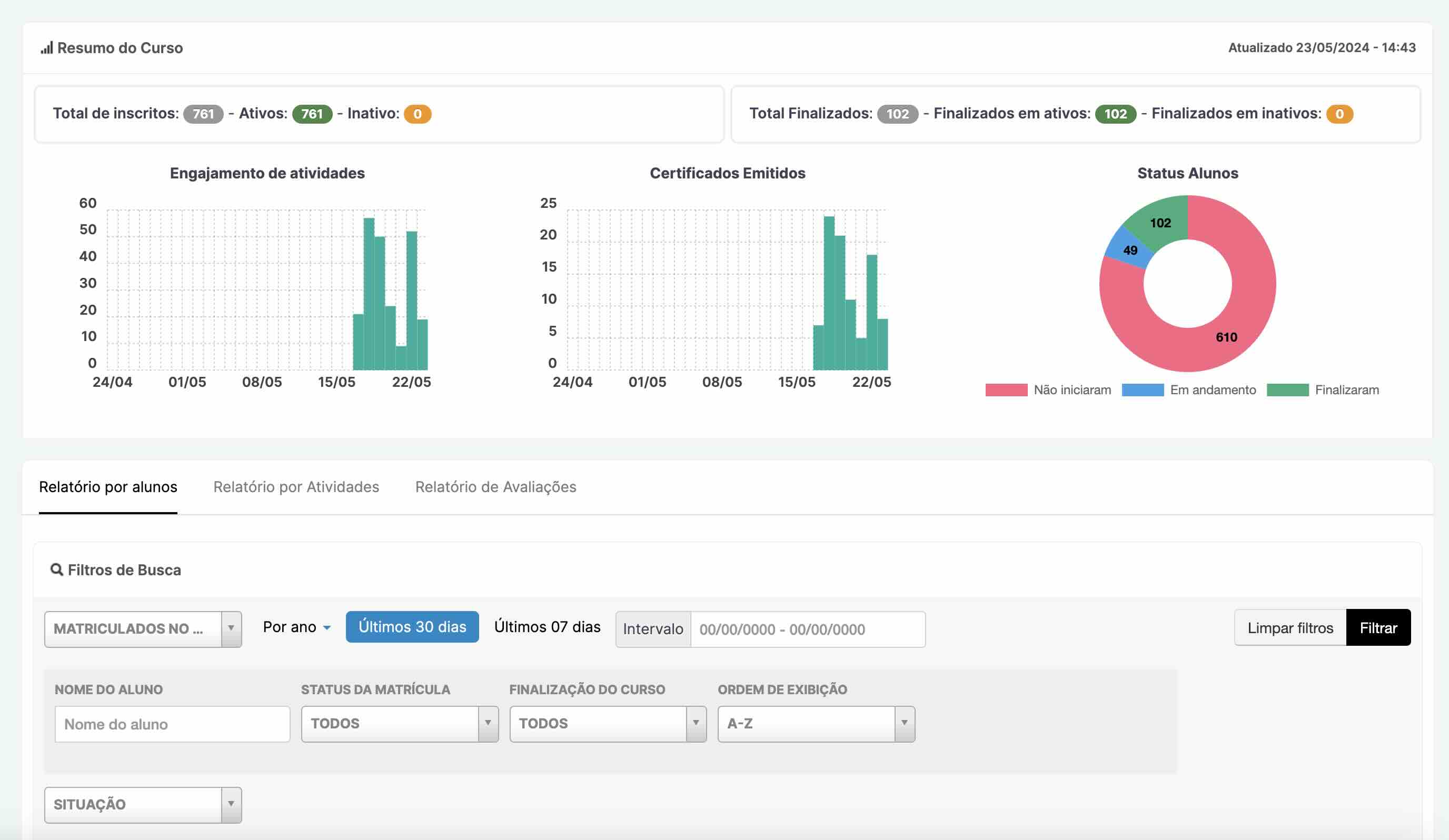Screen dimensions: 1449x840
Task: Click the black Filtrar button
Action: pyautogui.click(x=1378, y=627)
